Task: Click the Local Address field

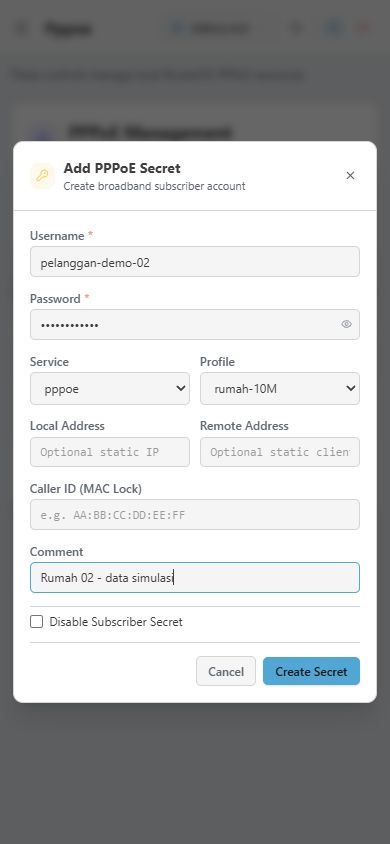Action: pyautogui.click(x=110, y=452)
